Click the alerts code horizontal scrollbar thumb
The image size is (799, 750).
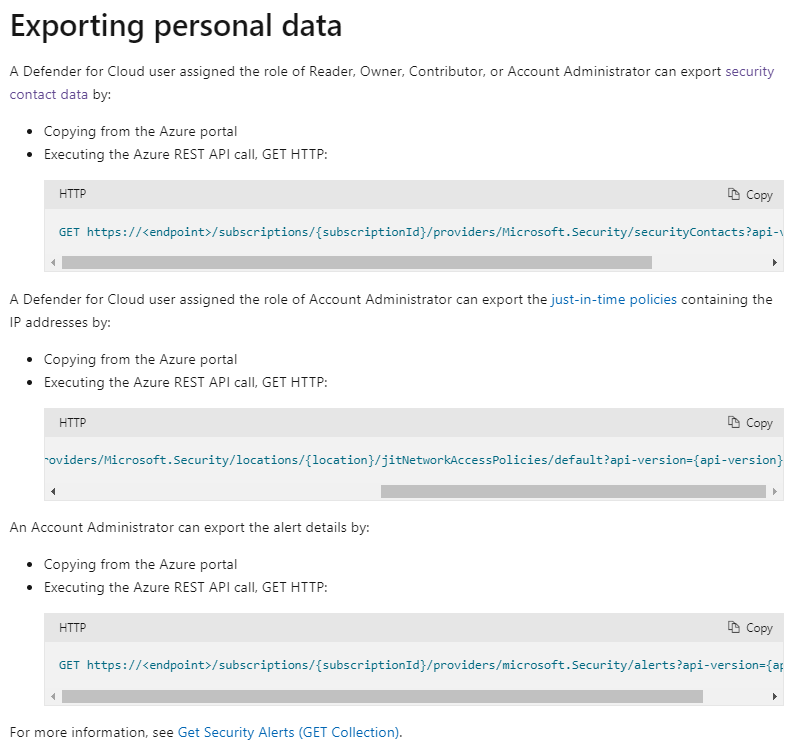coord(381,696)
